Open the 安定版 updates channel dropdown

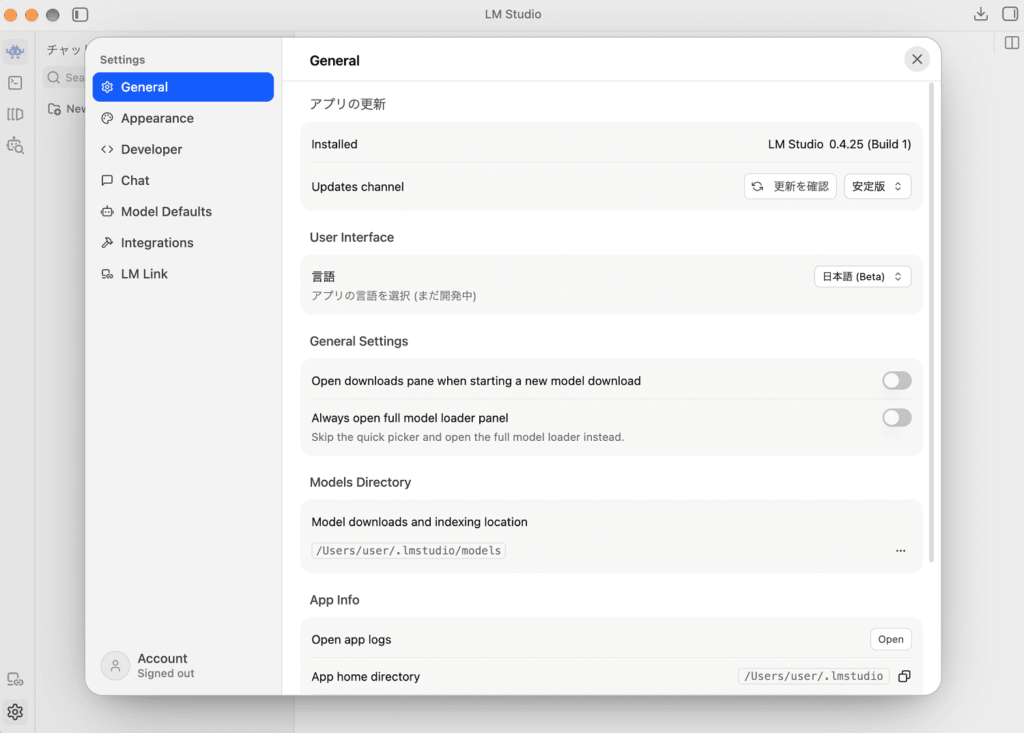pyautogui.click(x=877, y=186)
